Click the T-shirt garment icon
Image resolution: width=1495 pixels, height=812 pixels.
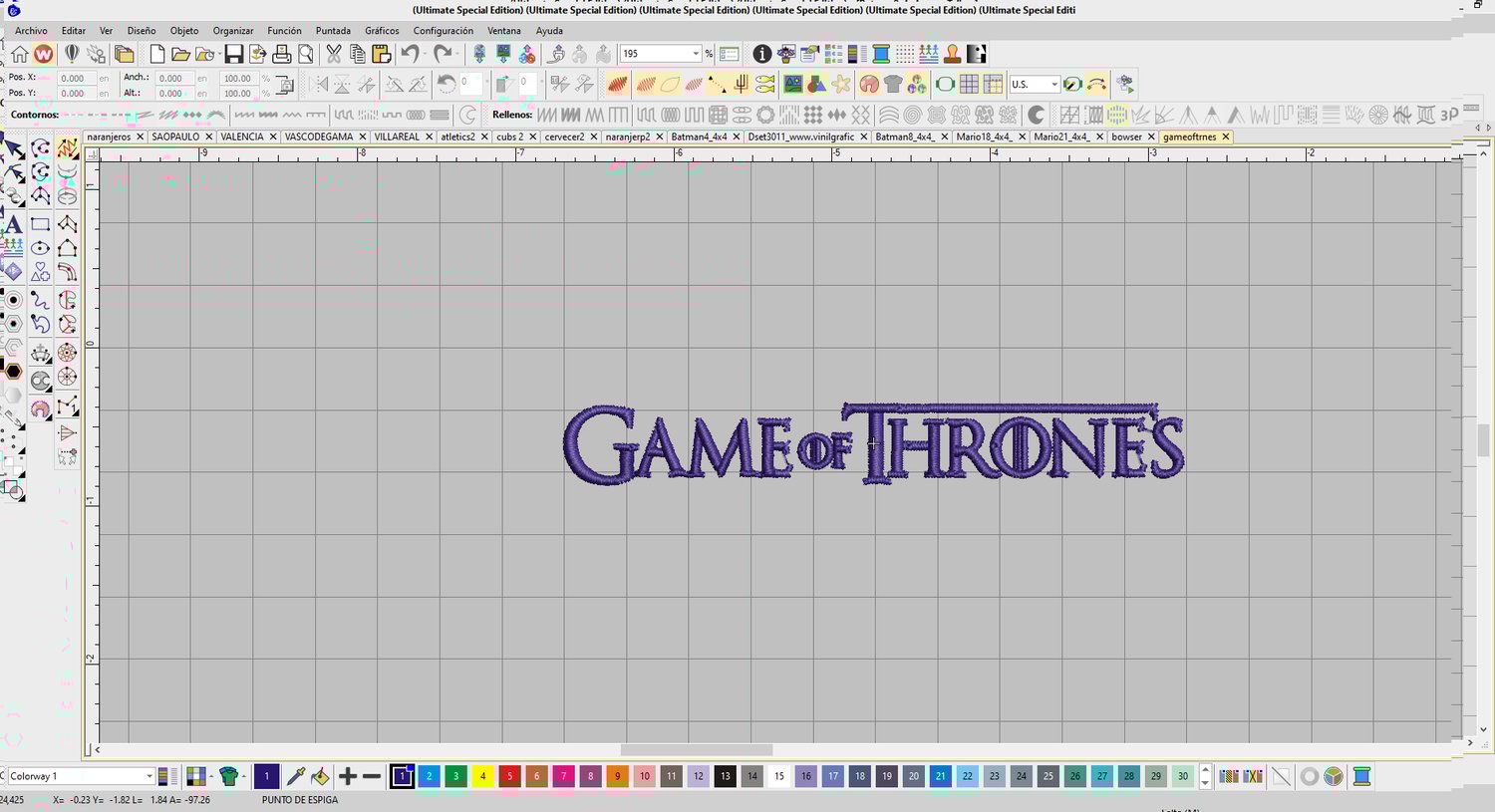click(893, 85)
